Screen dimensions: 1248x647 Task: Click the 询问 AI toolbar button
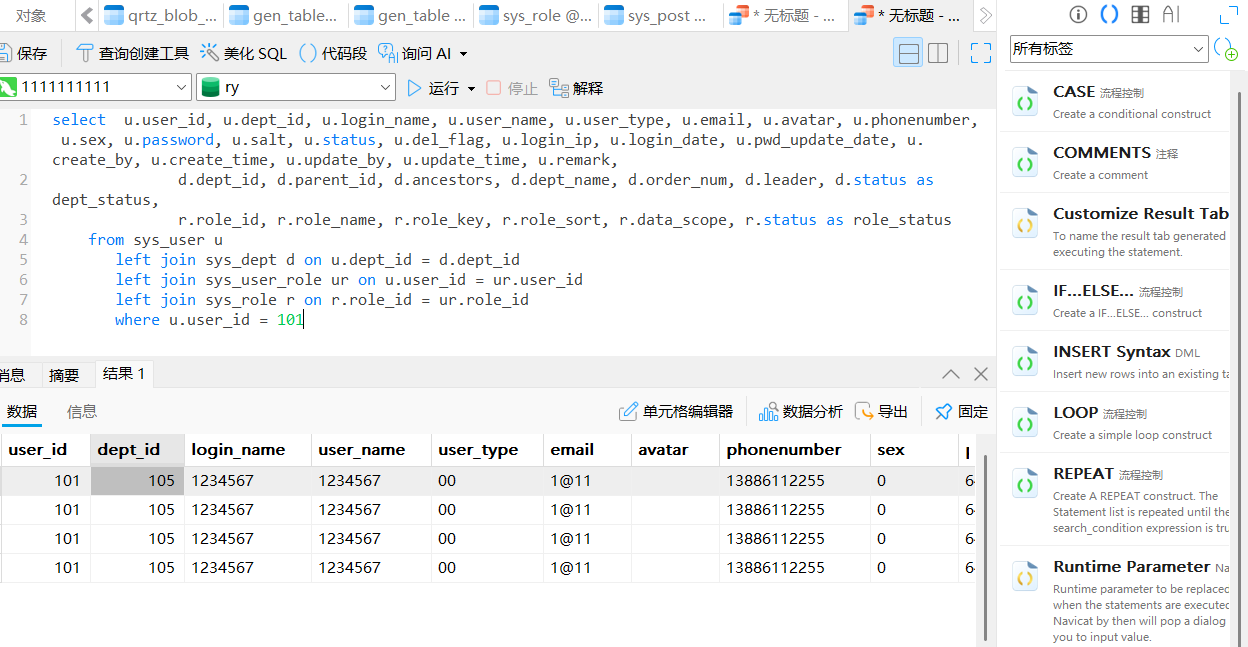415,53
